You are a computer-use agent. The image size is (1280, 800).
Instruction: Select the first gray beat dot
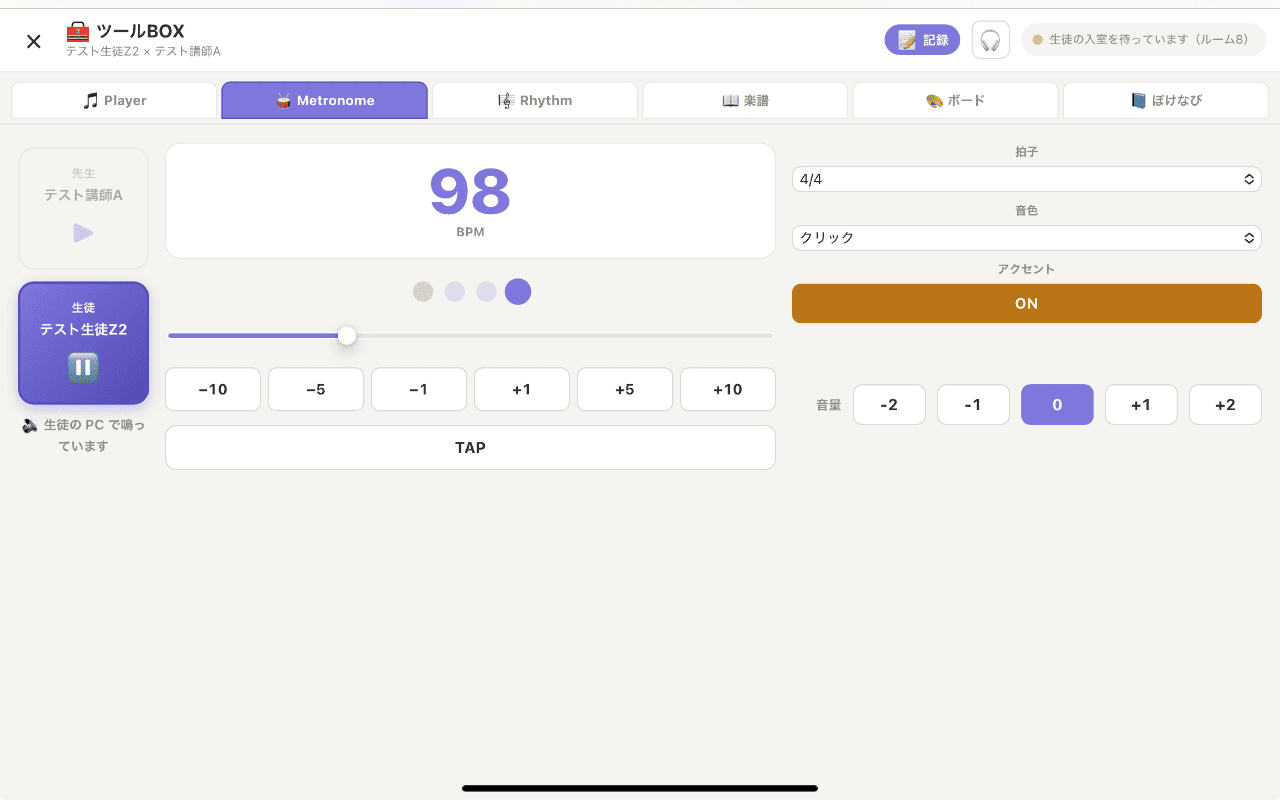click(423, 292)
